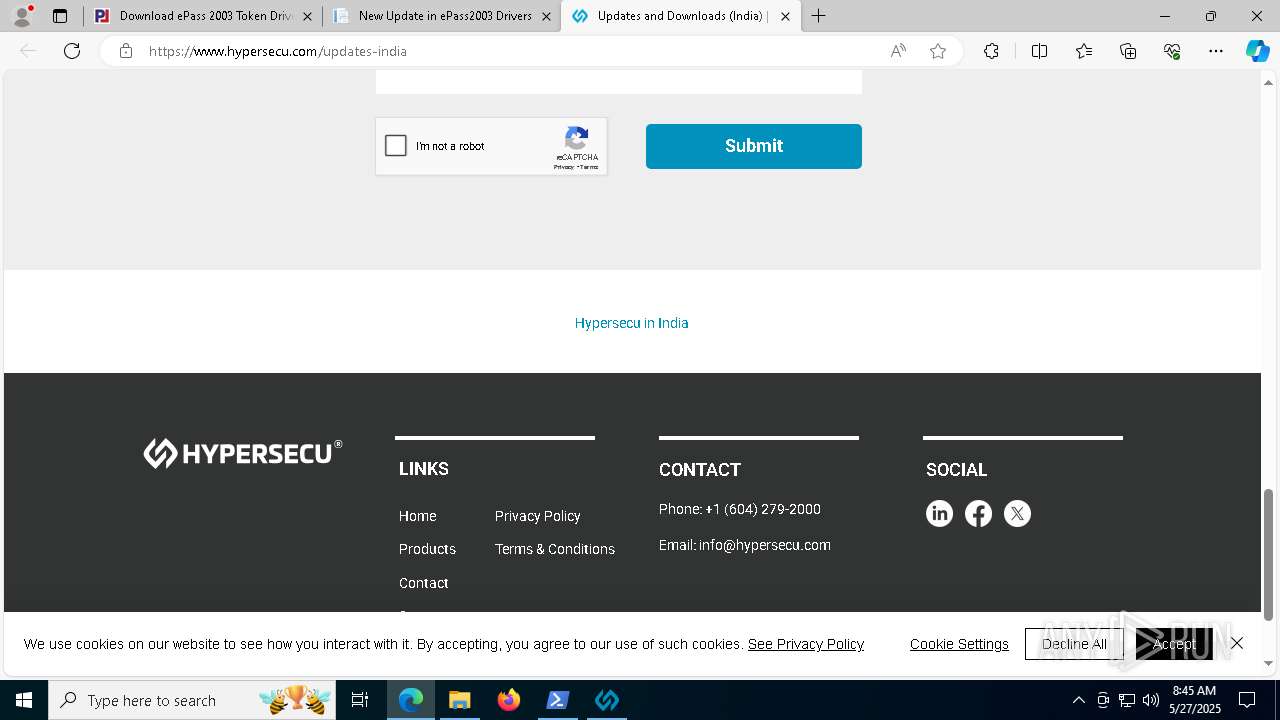Email info@hypersecu.com link
The height and width of the screenshot is (720, 1280).
click(765, 545)
